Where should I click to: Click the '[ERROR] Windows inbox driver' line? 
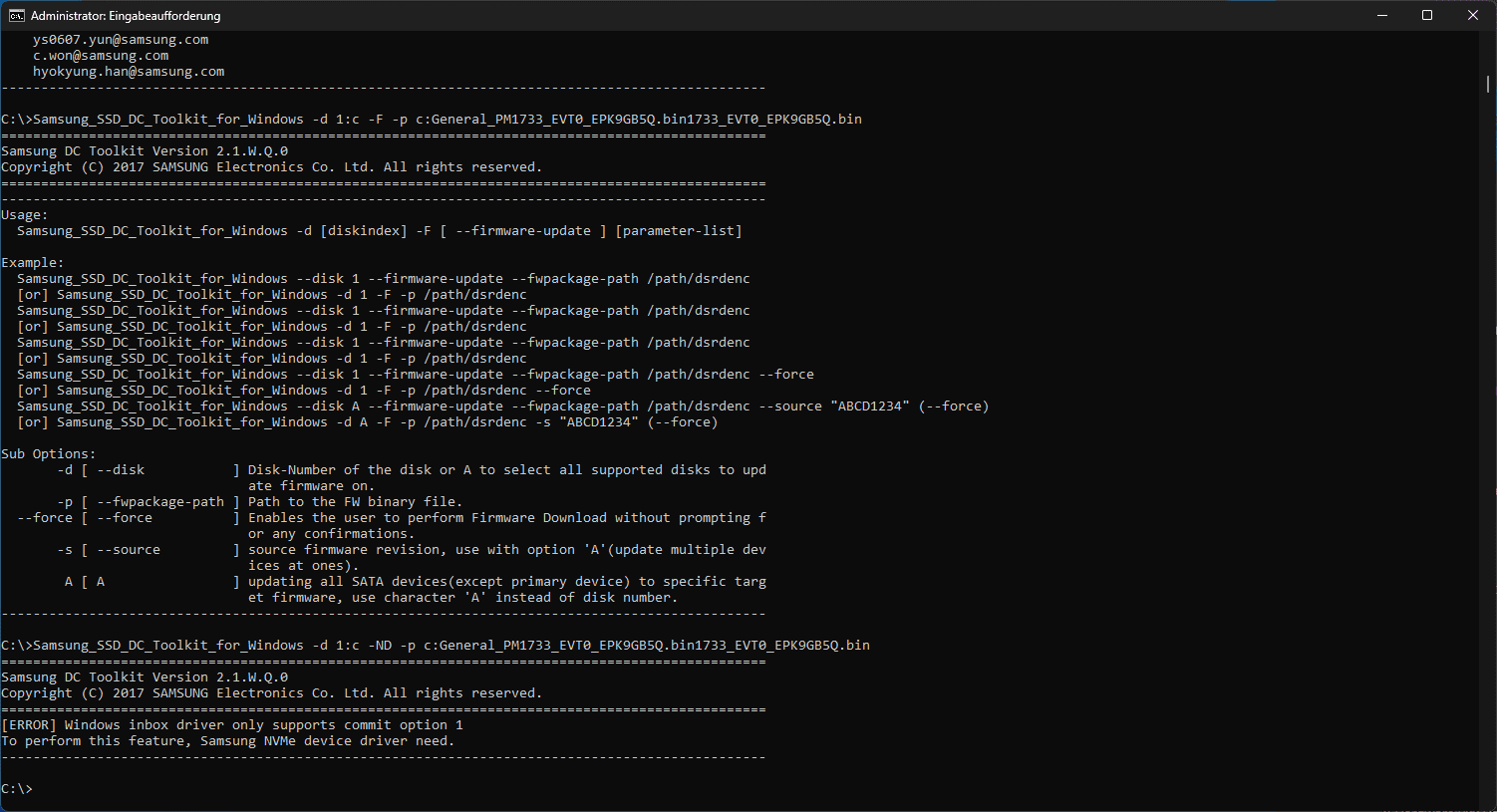coord(232,725)
